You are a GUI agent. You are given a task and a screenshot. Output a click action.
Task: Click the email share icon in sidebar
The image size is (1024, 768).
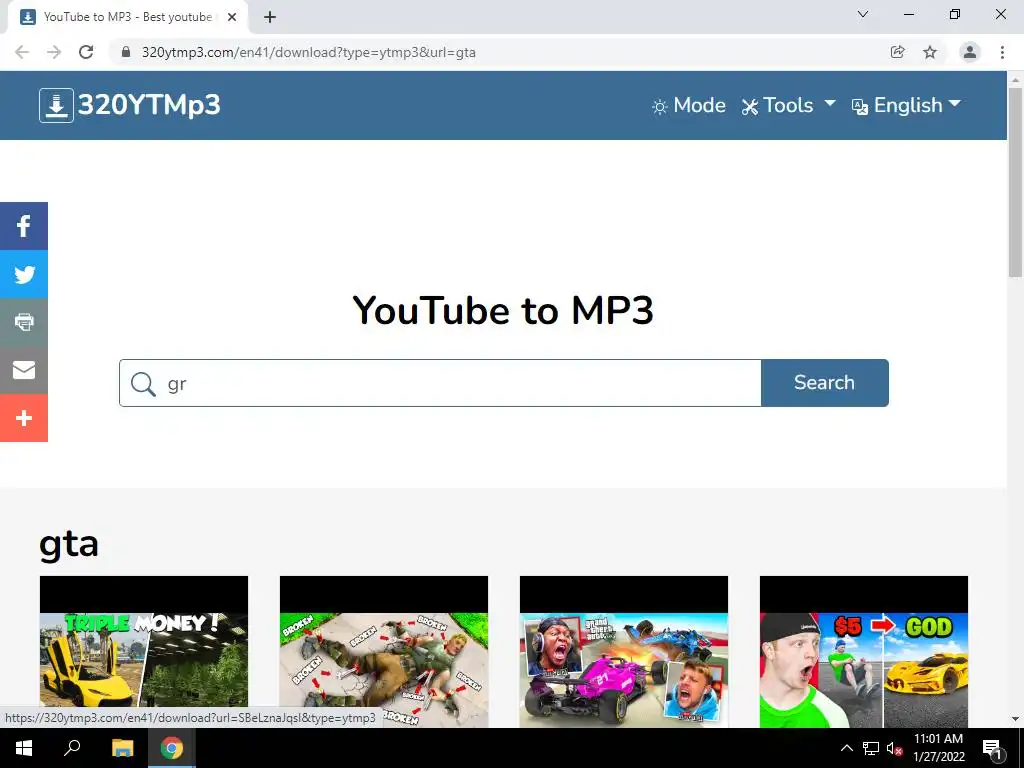click(24, 370)
